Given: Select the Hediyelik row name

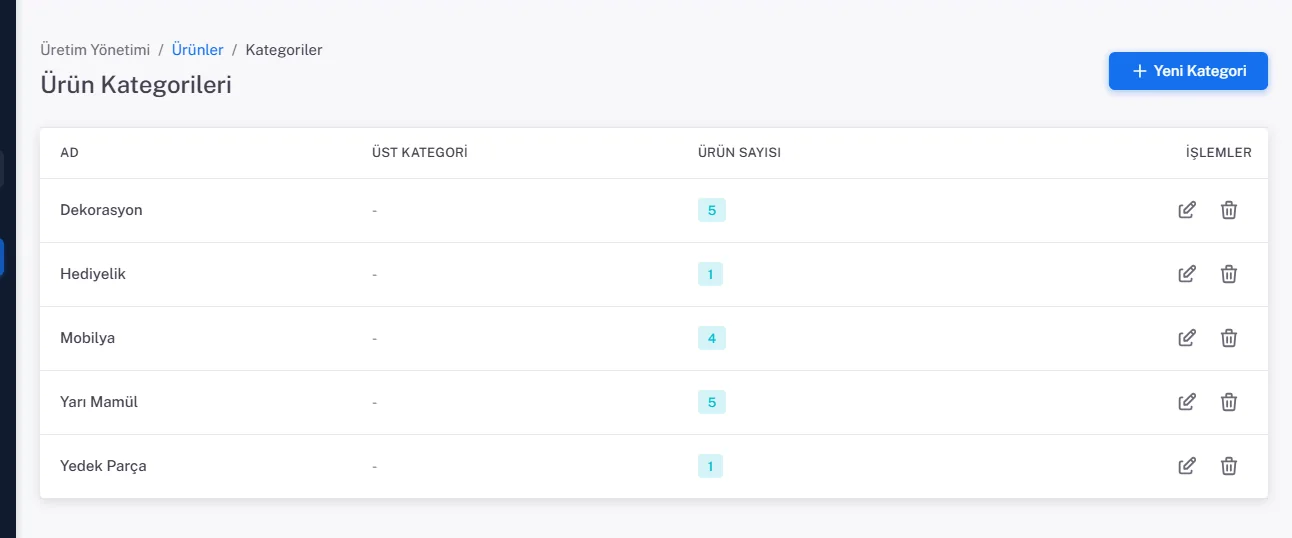Looking at the screenshot, I should click(93, 274).
